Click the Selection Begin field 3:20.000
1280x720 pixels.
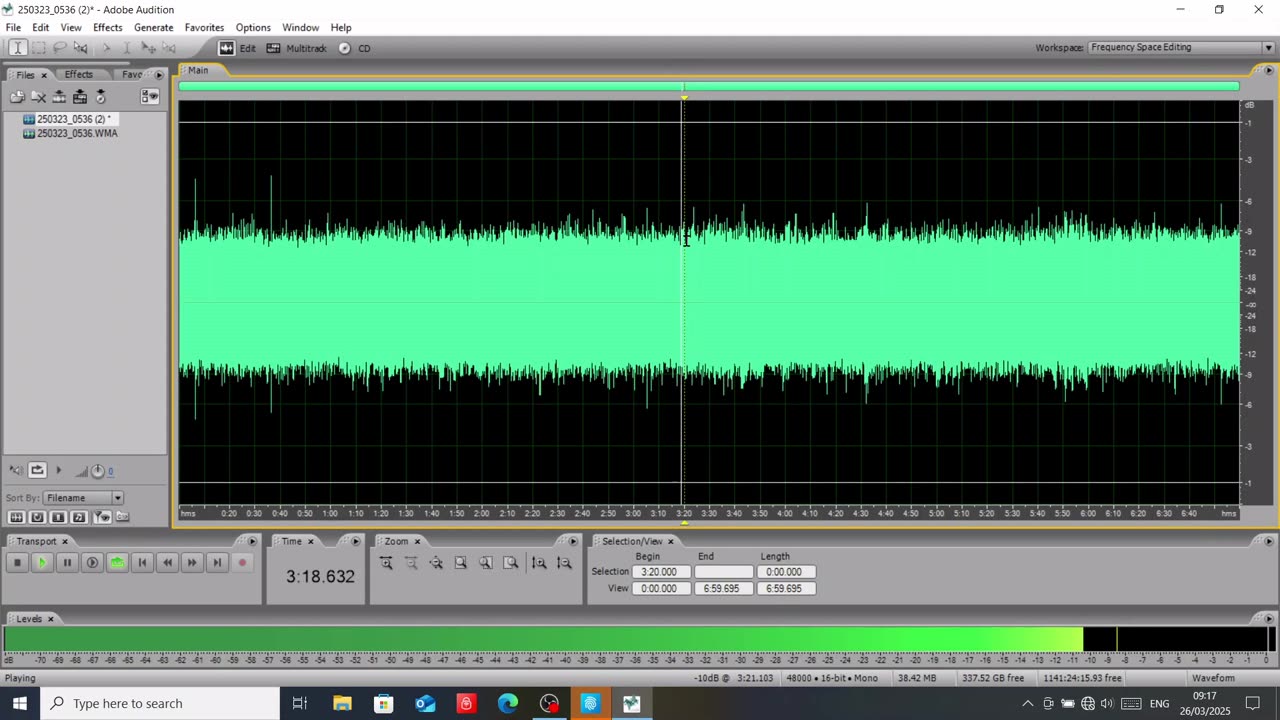pos(661,572)
